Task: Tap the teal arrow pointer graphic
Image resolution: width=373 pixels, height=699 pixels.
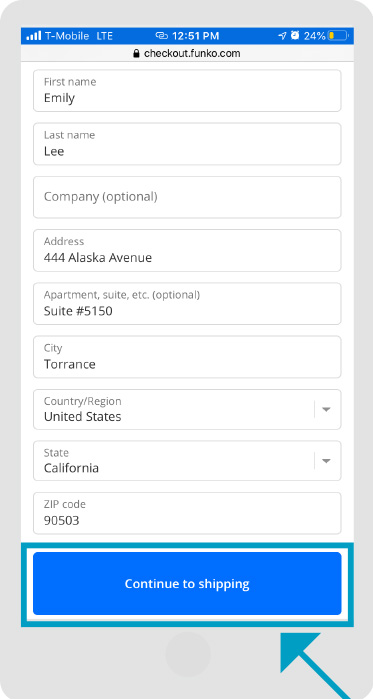Action: (316, 665)
